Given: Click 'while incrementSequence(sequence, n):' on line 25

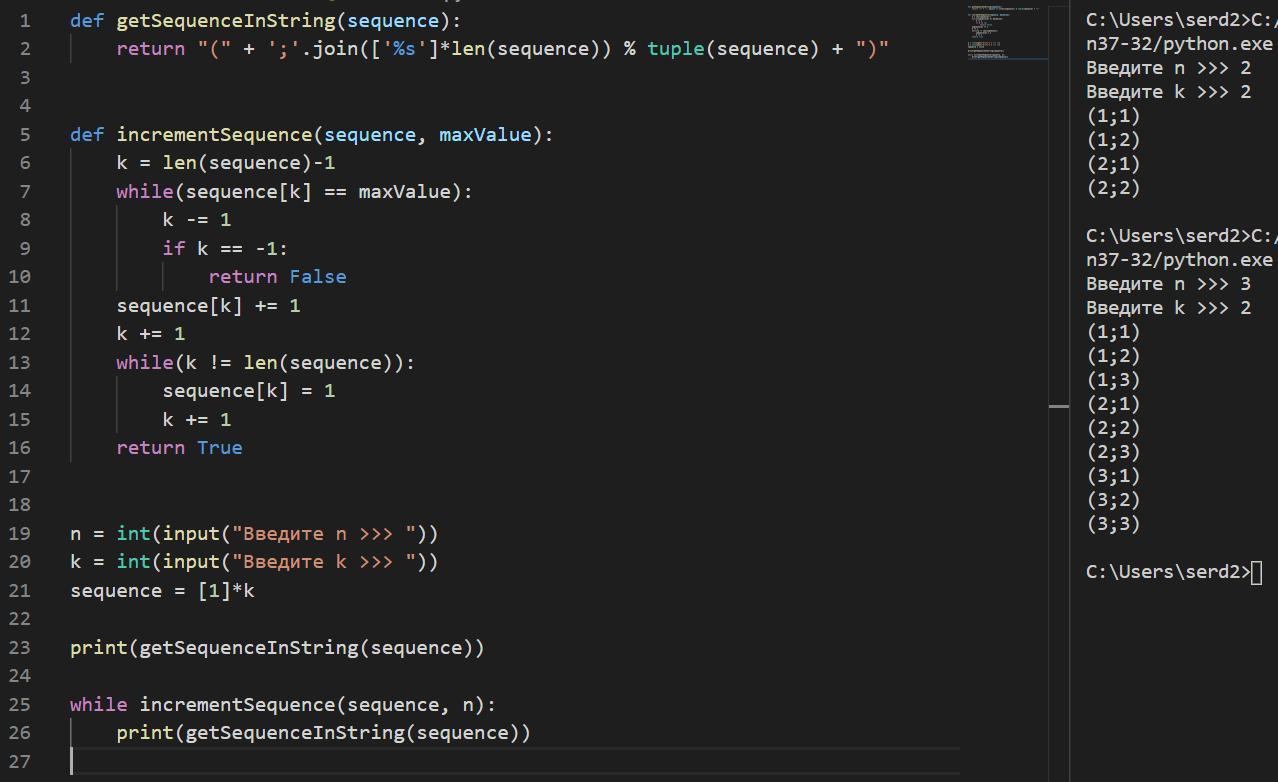Looking at the screenshot, I should pyautogui.click(x=283, y=704).
